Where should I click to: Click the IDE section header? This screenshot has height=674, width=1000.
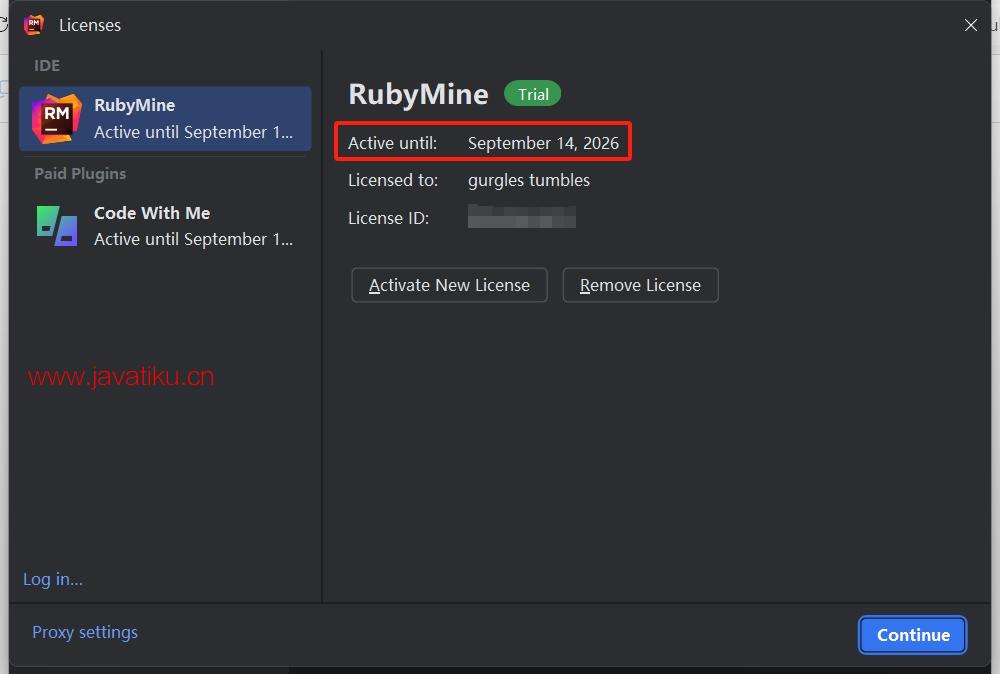pyautogui.click(x=47, y=66)
